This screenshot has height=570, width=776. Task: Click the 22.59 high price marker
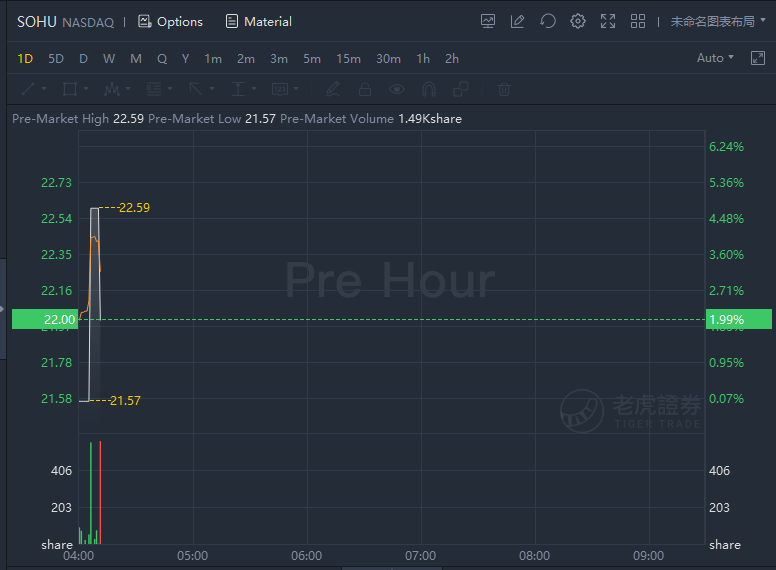click(x=134, y=208)
